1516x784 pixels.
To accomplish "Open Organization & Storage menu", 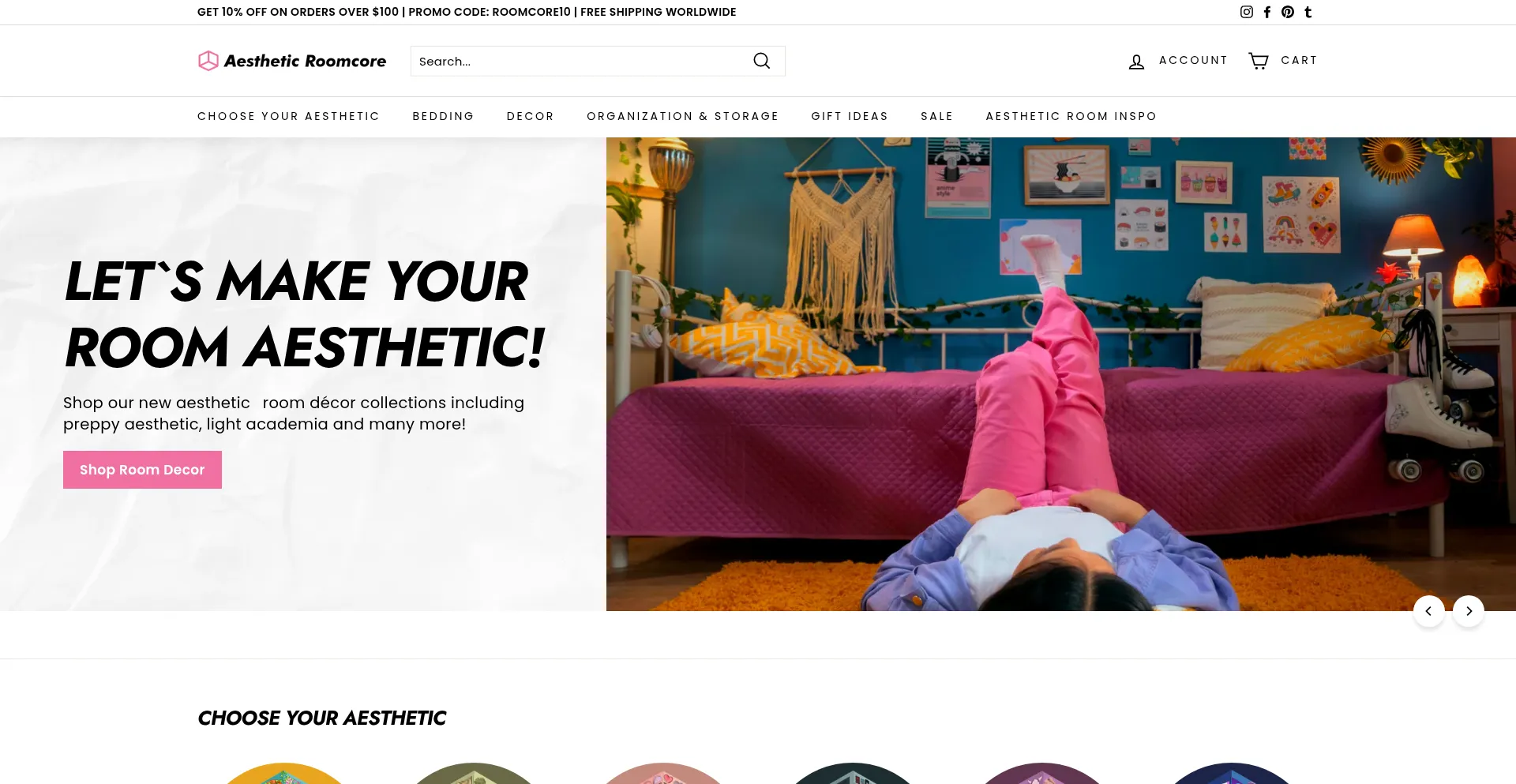I will point(682,116).
